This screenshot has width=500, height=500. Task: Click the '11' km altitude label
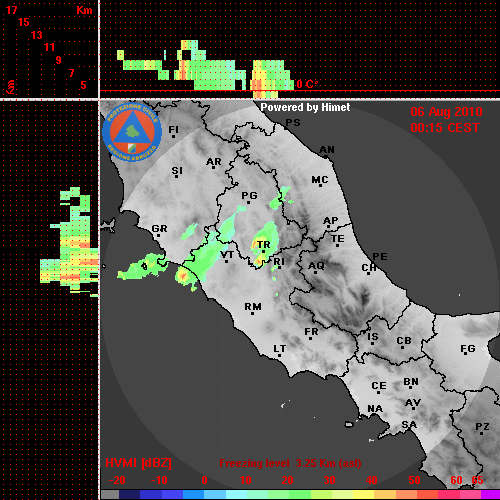[x=49, y=47]
